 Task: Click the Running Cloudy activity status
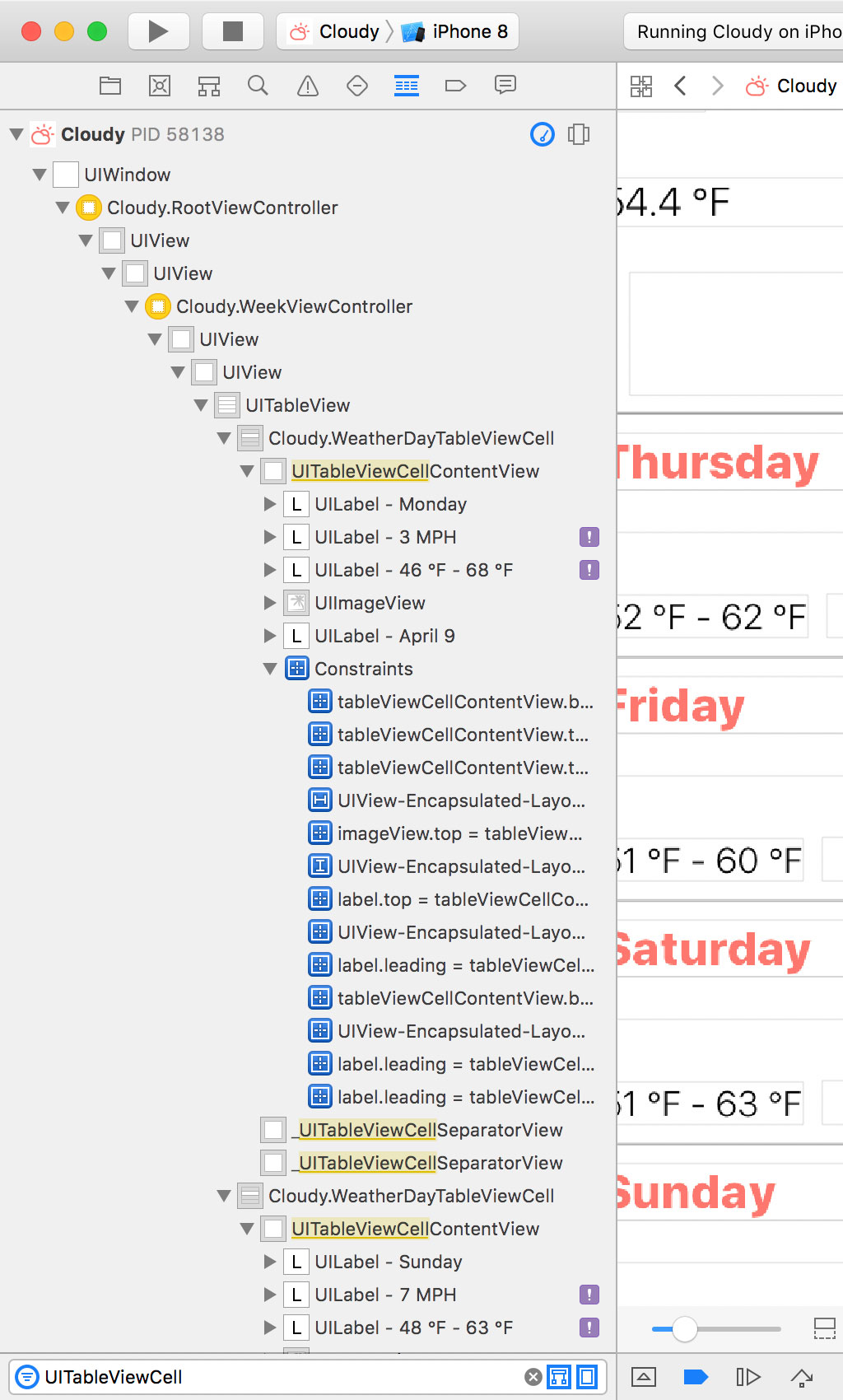coord(734,31)
